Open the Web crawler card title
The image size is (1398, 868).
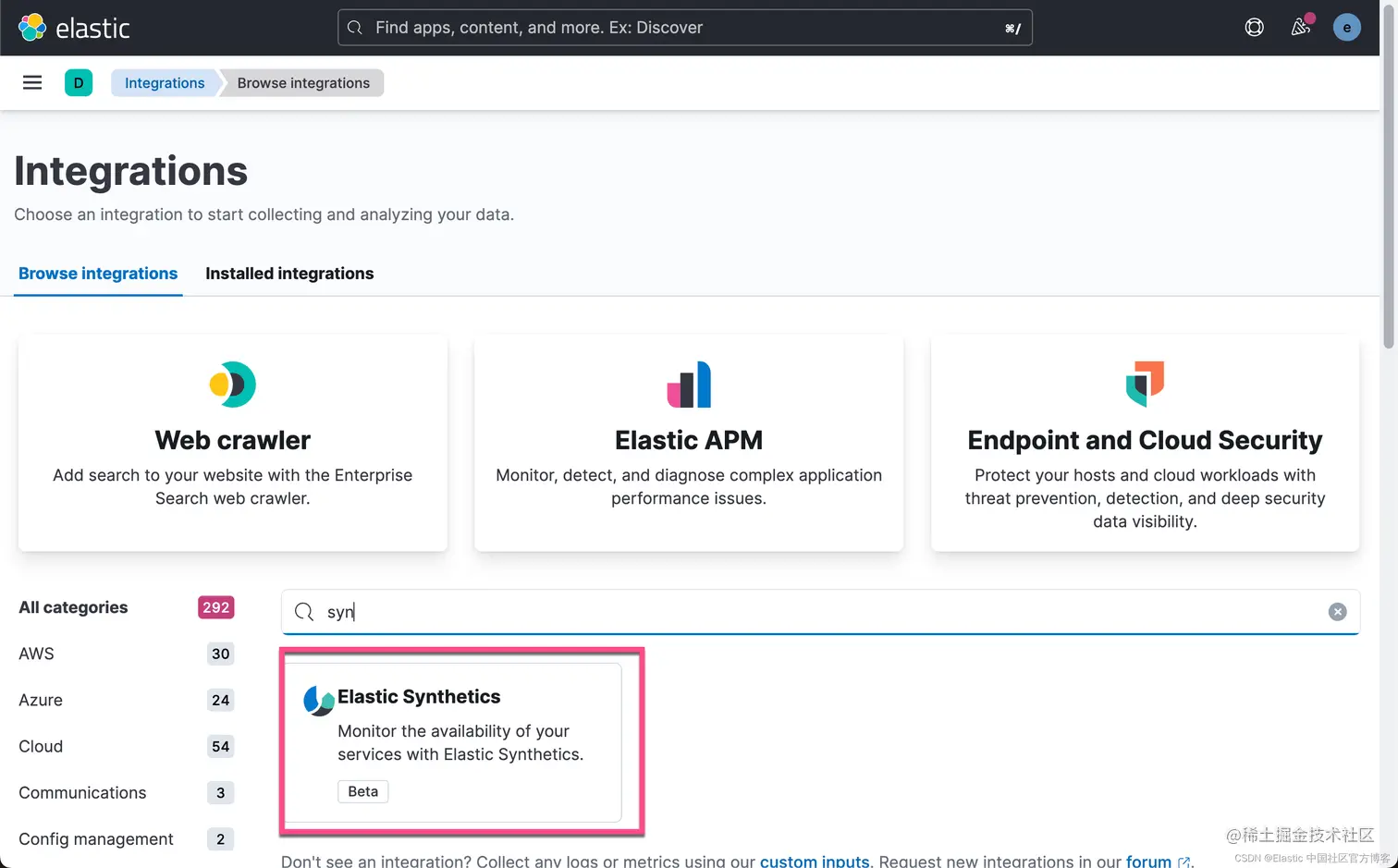(233, 440)
